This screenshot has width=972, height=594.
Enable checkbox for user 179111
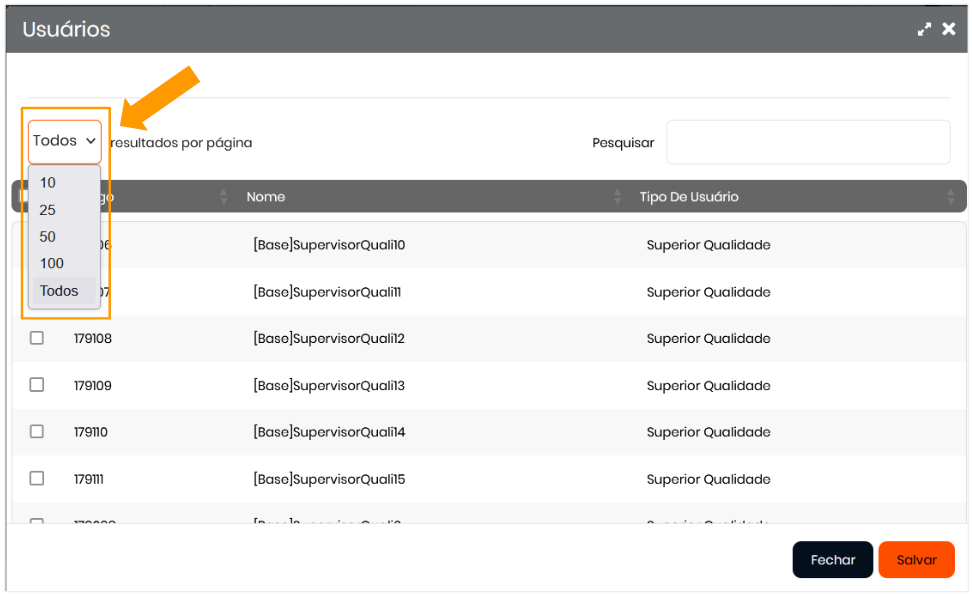click(x=37, y=479)
